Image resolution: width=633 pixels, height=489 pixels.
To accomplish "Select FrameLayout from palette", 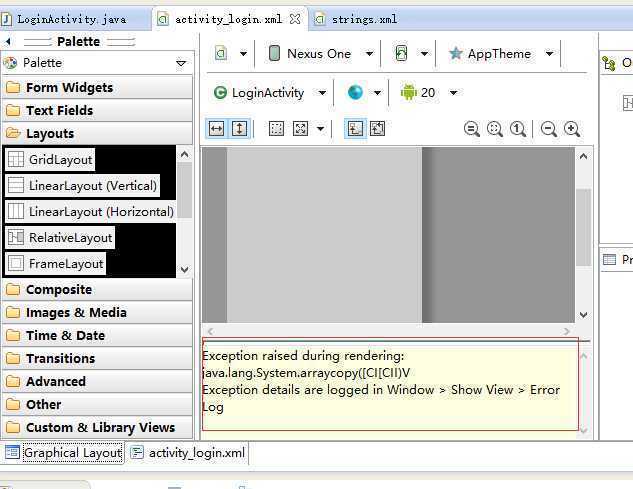I will [x=56, y=264].
